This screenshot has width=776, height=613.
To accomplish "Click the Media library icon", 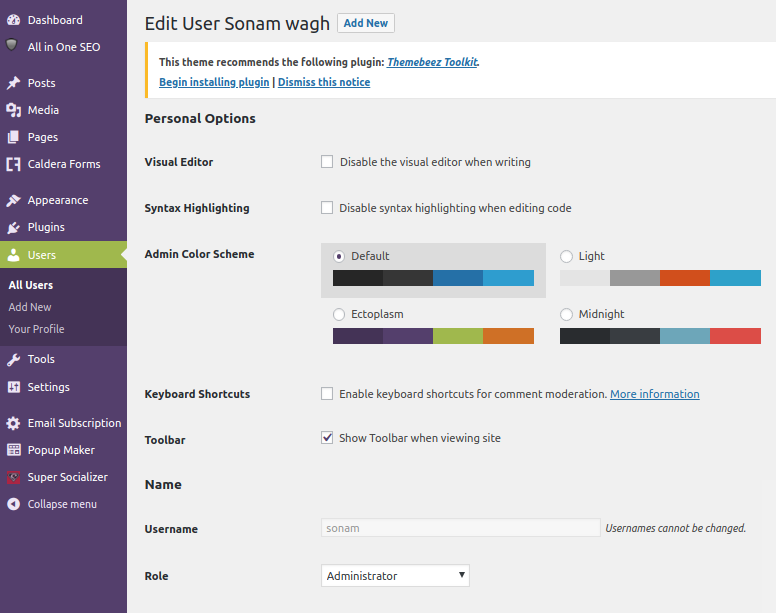I will tap(13, 110).
